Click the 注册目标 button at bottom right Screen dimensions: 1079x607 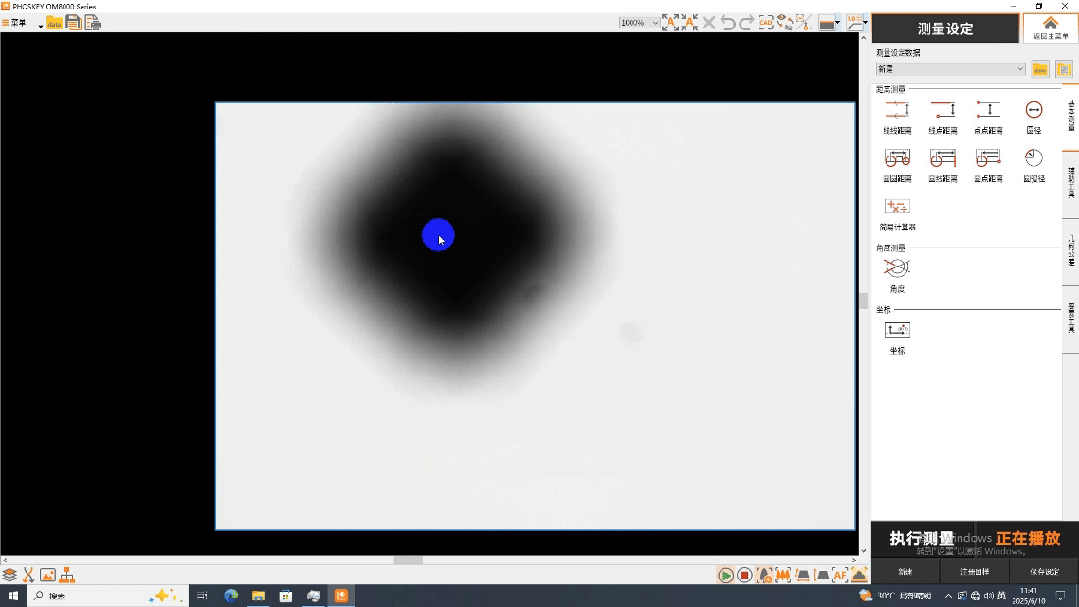pos(974,572)
